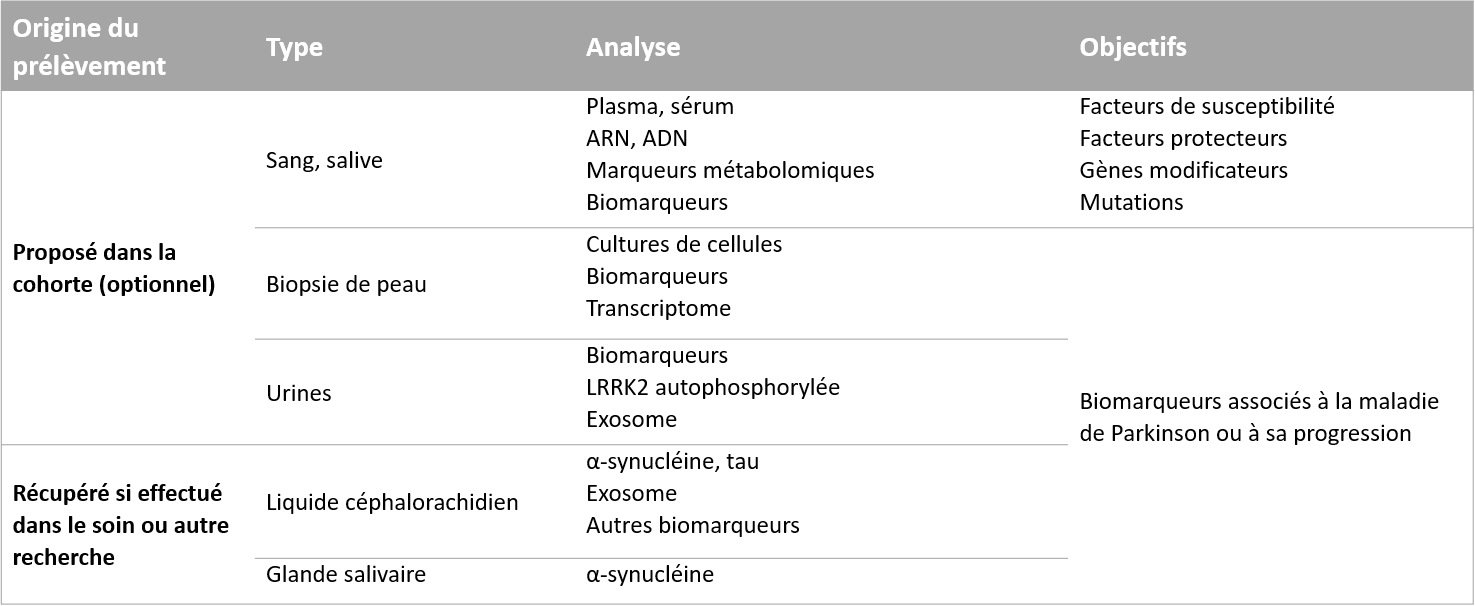Select "Proposé dans la cohorte (optionnel)" row label

[x=114, y=268]
